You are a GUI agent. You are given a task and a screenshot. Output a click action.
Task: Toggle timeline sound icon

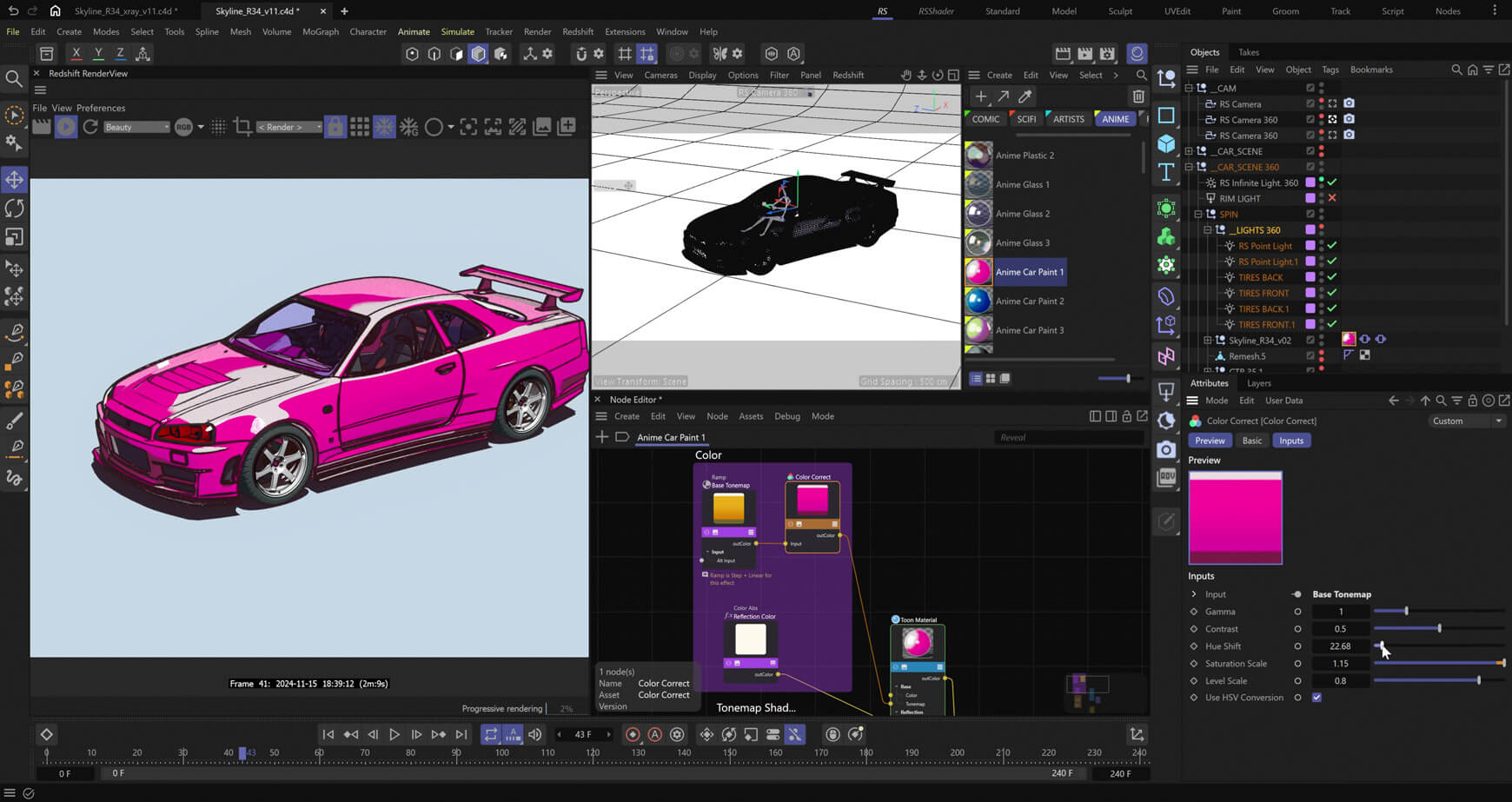point(535,734)
